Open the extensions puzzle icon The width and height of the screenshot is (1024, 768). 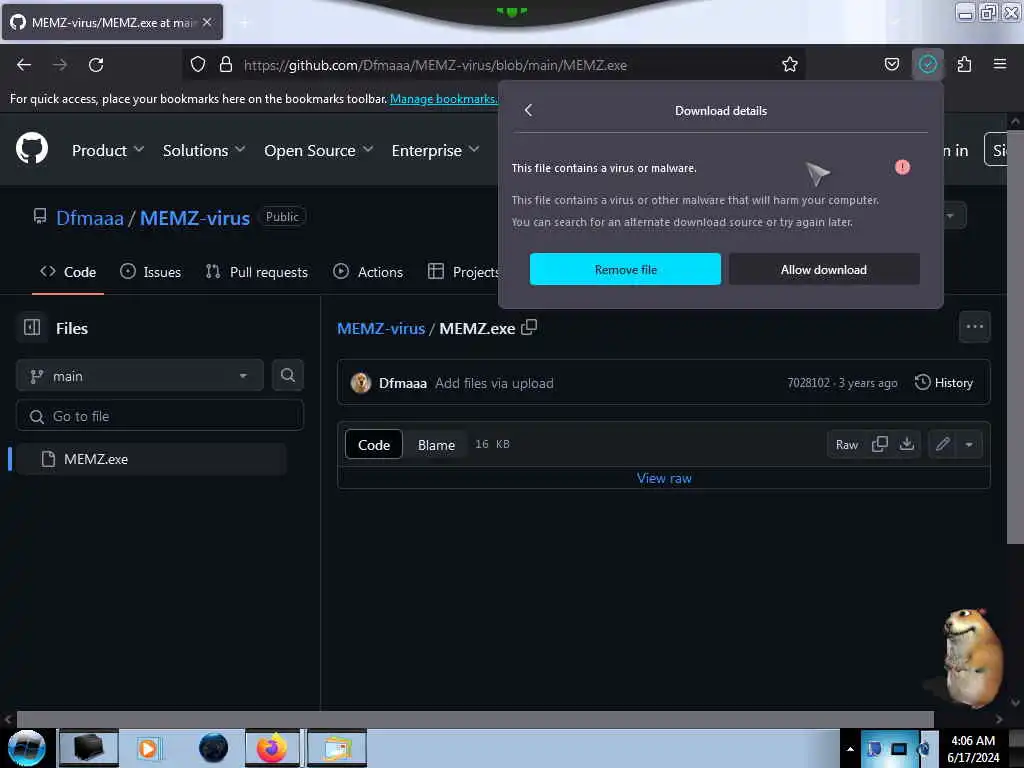(964, 65)
